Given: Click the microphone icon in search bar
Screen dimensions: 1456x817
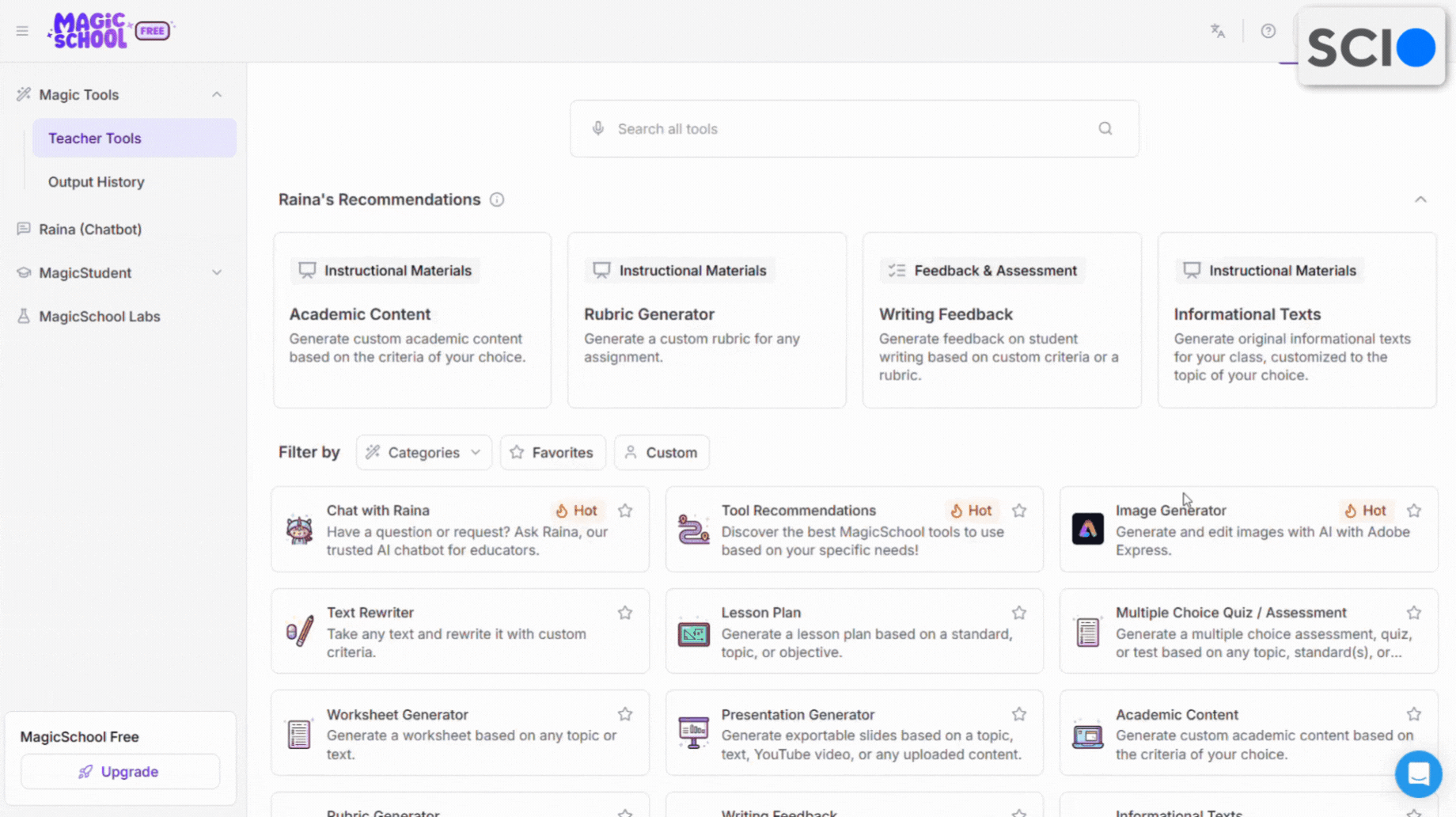Looking at the screenshot, I should 598,128.
